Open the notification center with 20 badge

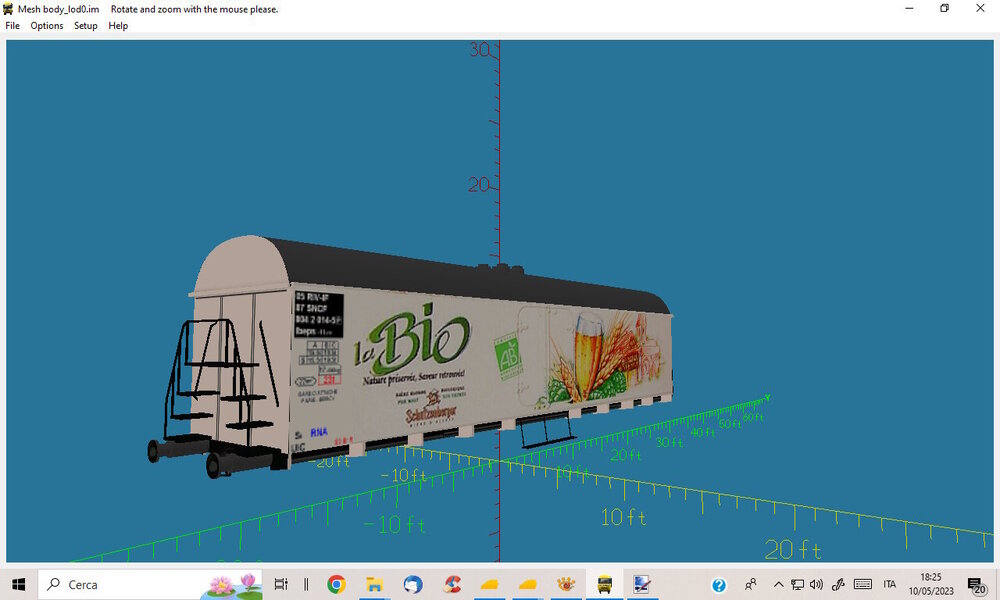click(976, 585)
